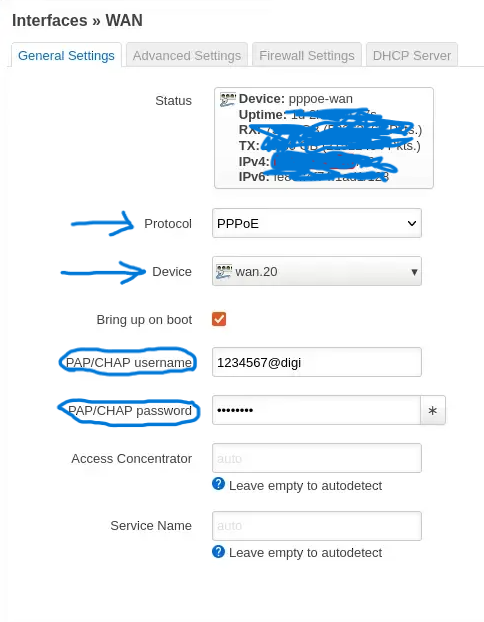Open the PPPoE protocol dropdown
Viewport: 484px width, 622px height.
317,223
